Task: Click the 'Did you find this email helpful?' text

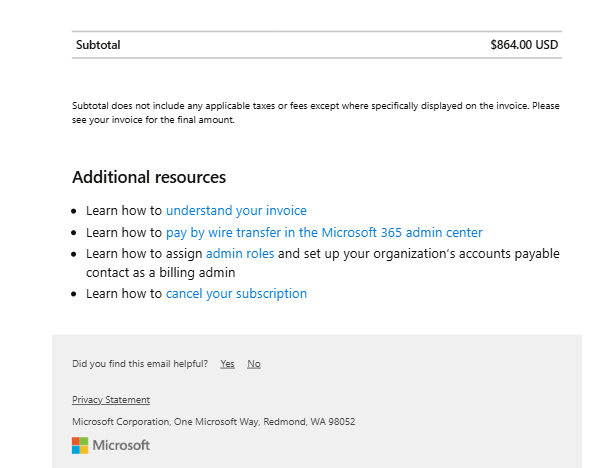Action: [140, 364]
